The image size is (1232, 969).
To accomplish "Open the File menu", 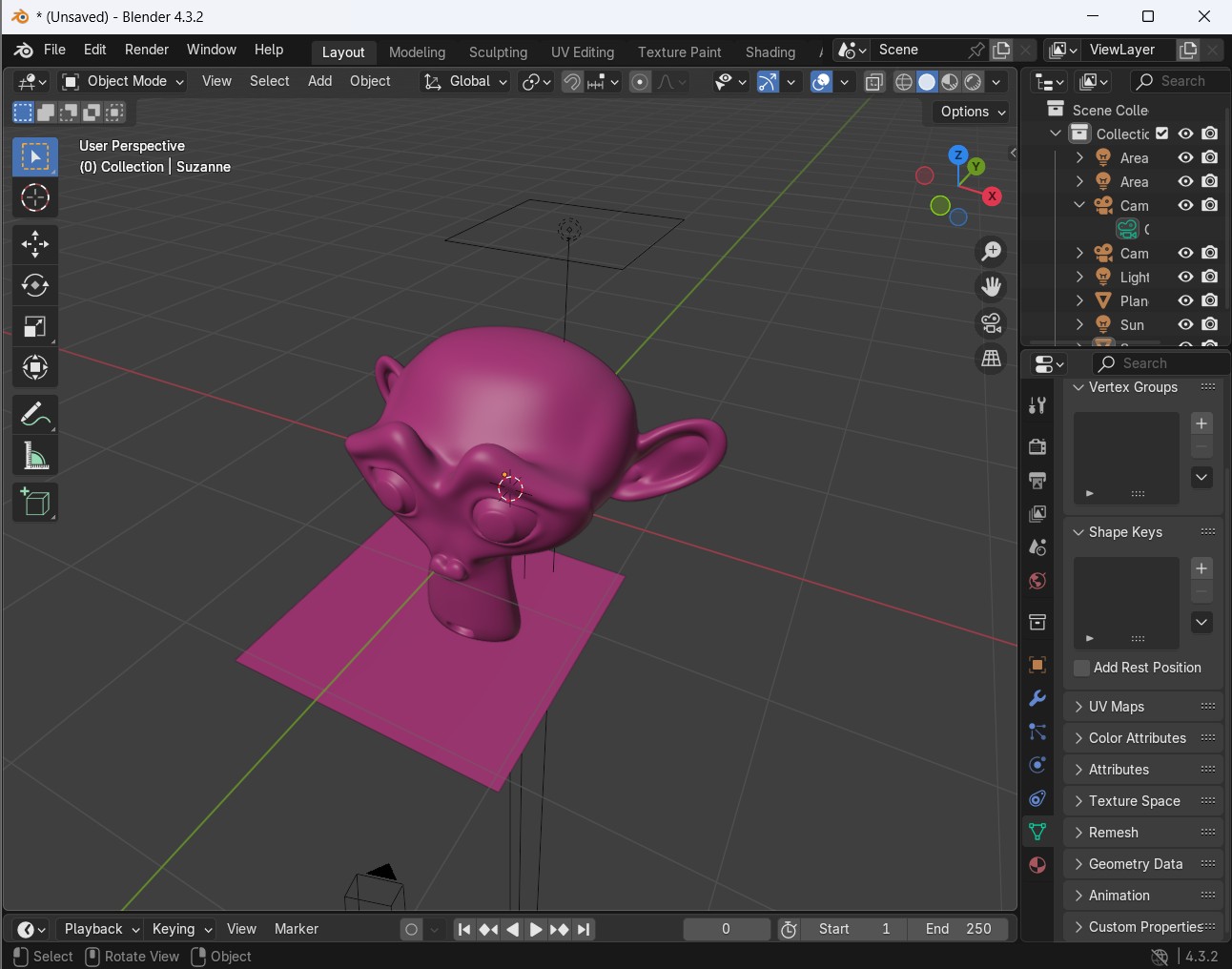I will click(54, 50).
